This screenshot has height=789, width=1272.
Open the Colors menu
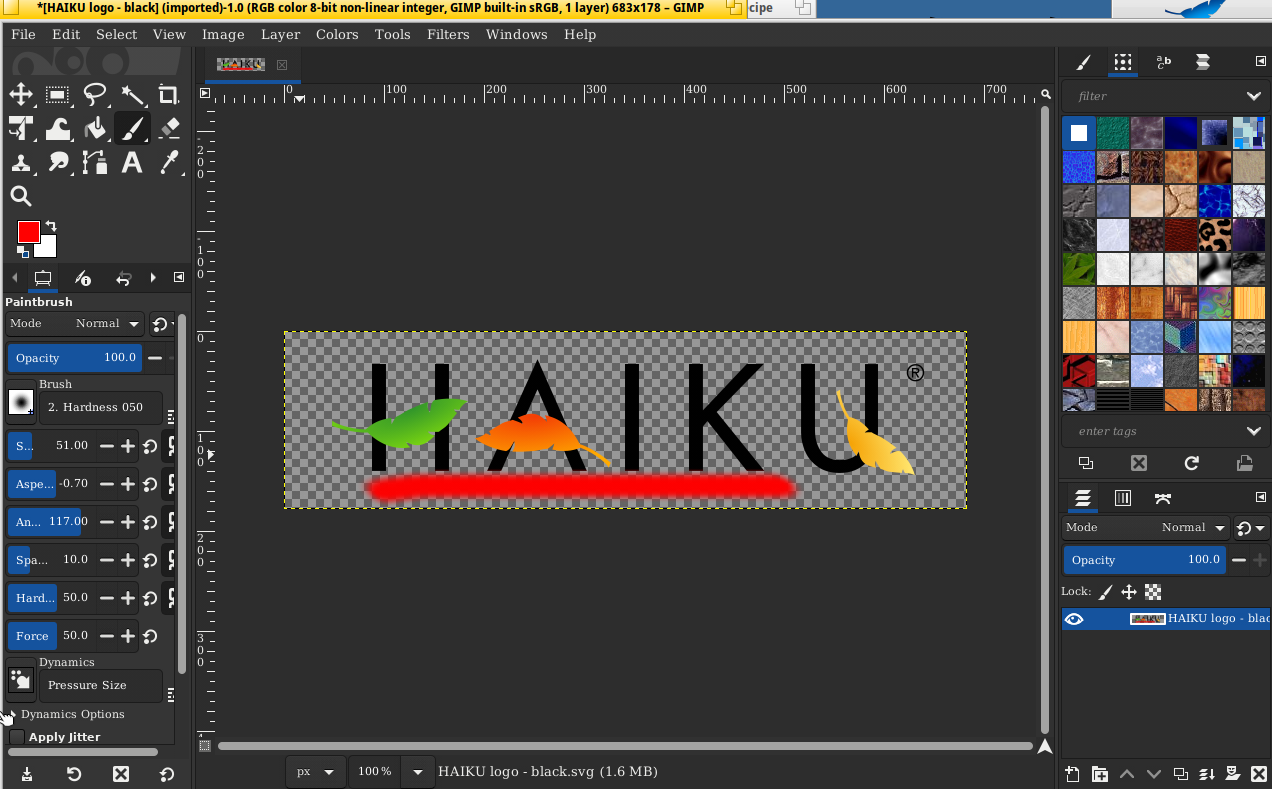(337, 34)
